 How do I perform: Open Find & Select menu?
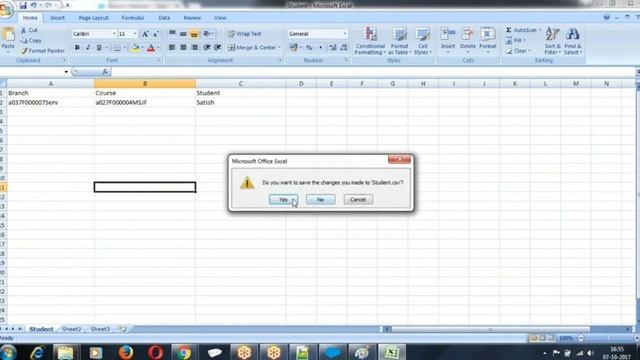573,40
